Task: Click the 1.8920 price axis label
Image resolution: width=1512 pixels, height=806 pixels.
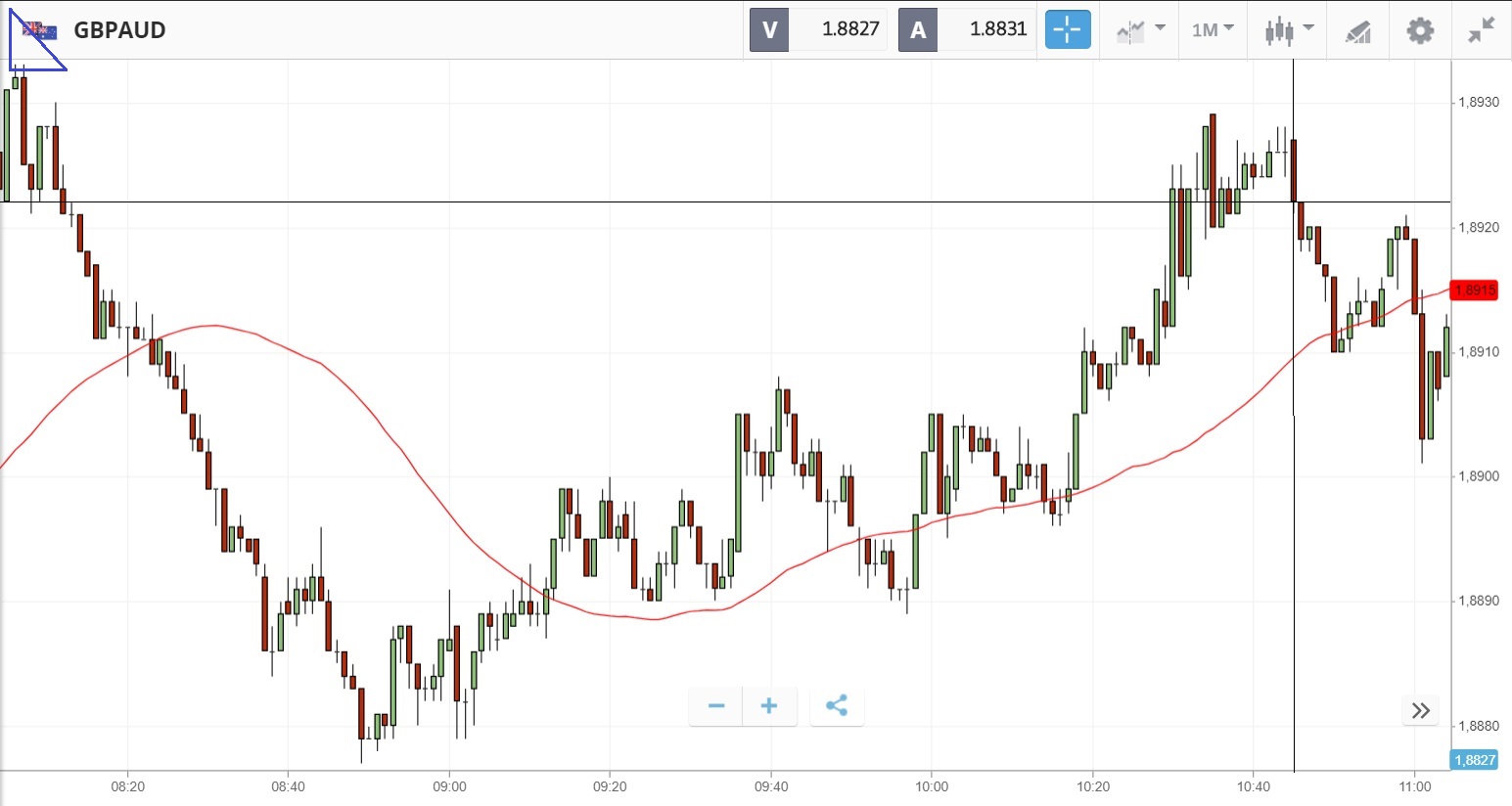Action: click(1479, 227)
